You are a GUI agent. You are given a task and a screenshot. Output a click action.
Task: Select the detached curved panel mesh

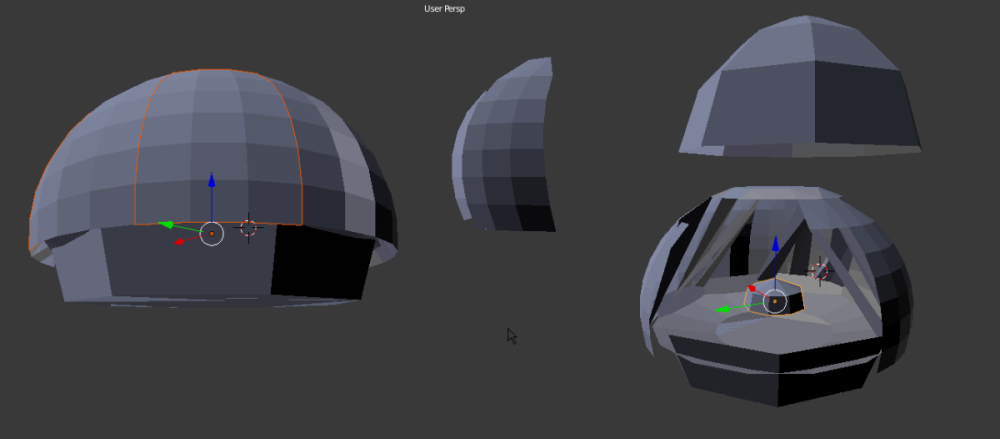pos(504,145)
